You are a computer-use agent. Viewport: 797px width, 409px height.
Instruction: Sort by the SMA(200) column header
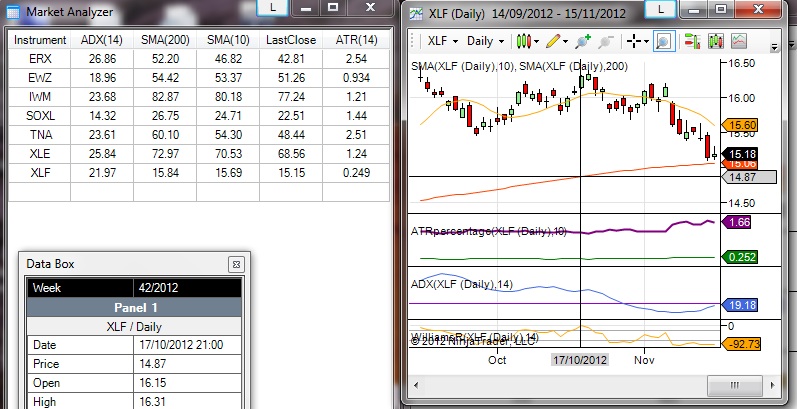tap(165, 40)
